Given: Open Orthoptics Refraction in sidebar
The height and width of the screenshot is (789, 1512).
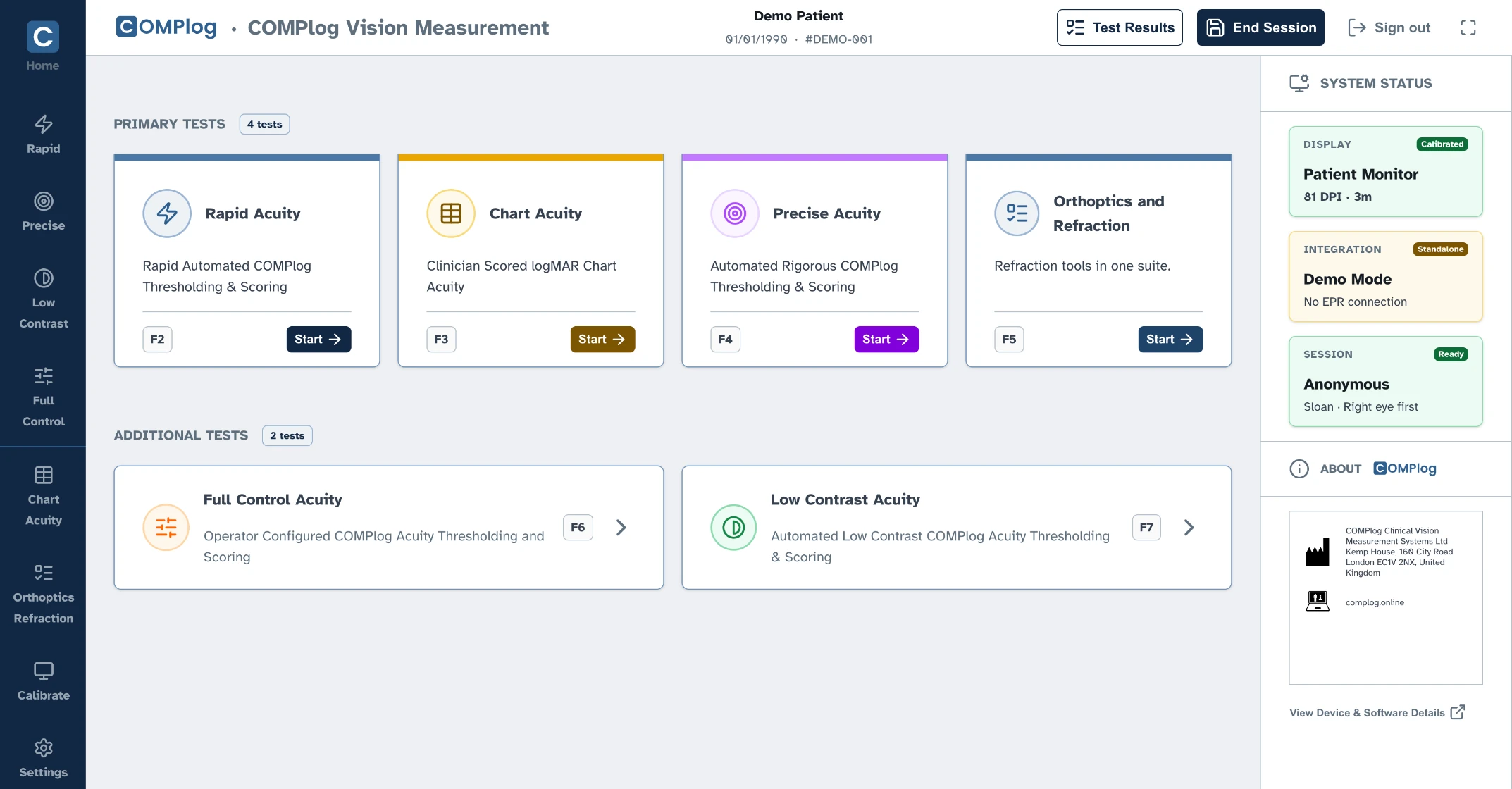Looking at the screenshot, I should tap(43, 594).
